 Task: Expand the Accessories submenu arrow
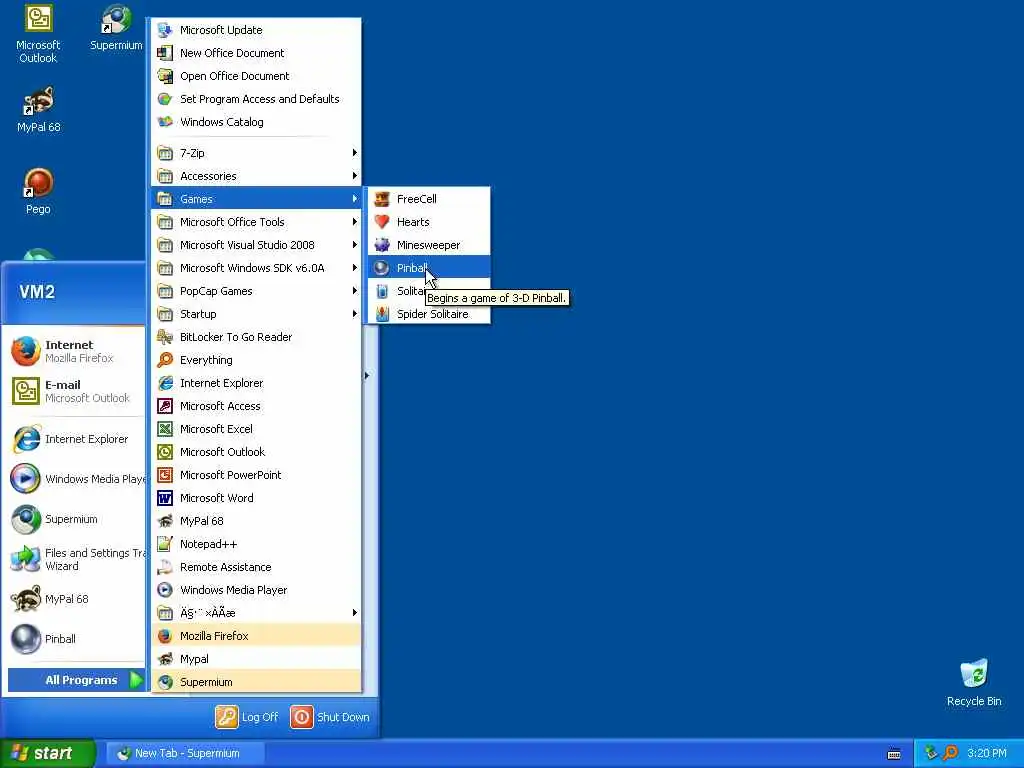355,176
